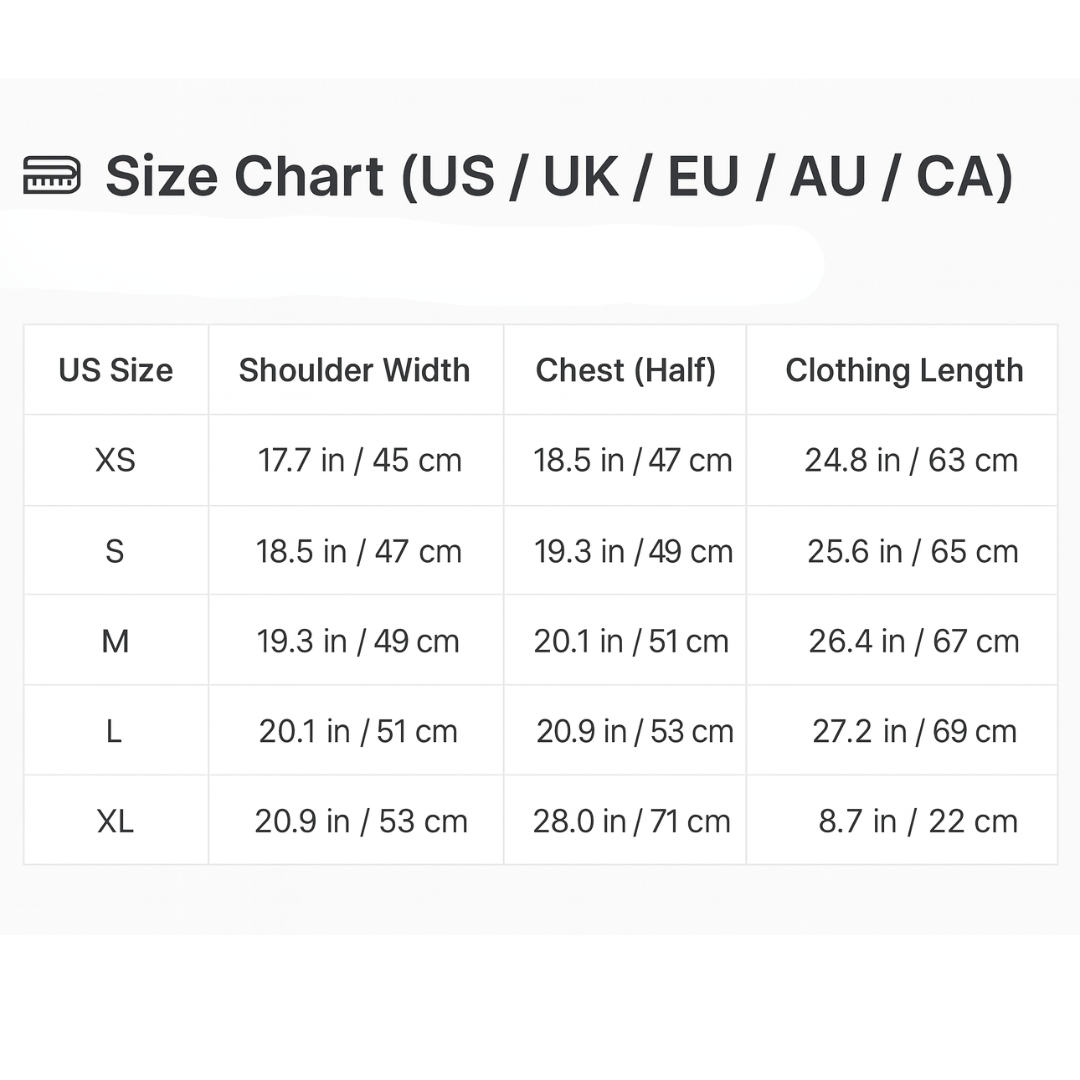This screenshot has width=1080, height=1080.
Task: Click the Clothing Length column header
Action: pos(904,370)
